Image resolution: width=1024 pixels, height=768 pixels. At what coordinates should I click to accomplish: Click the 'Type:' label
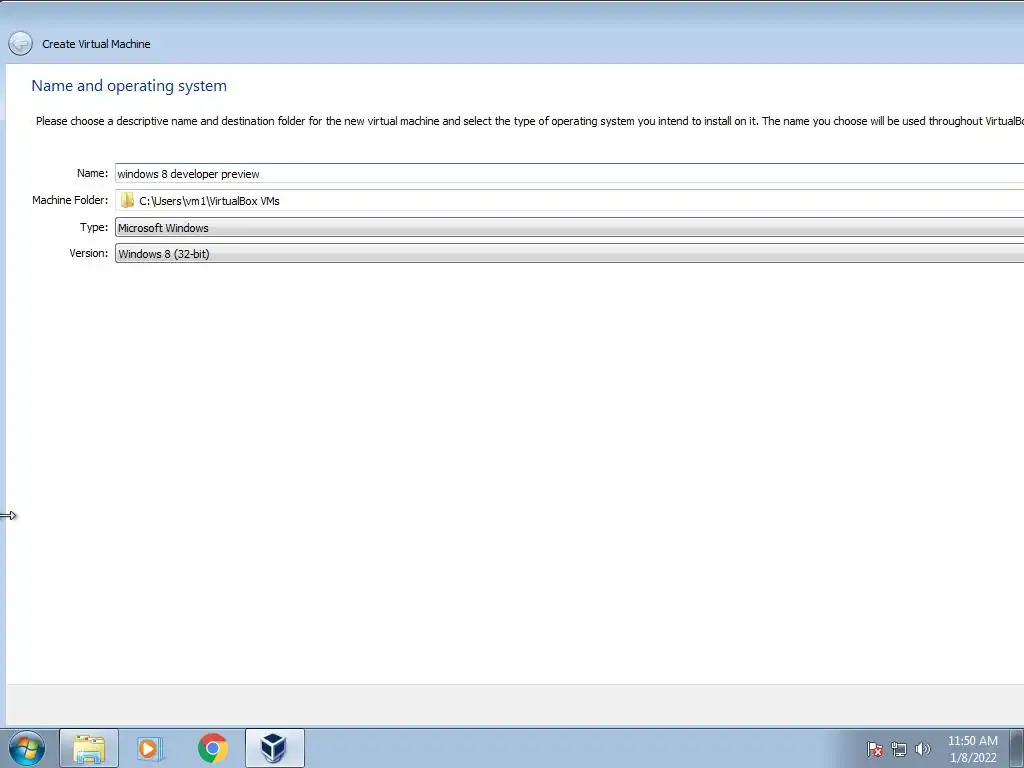click(x=94, y=227)
